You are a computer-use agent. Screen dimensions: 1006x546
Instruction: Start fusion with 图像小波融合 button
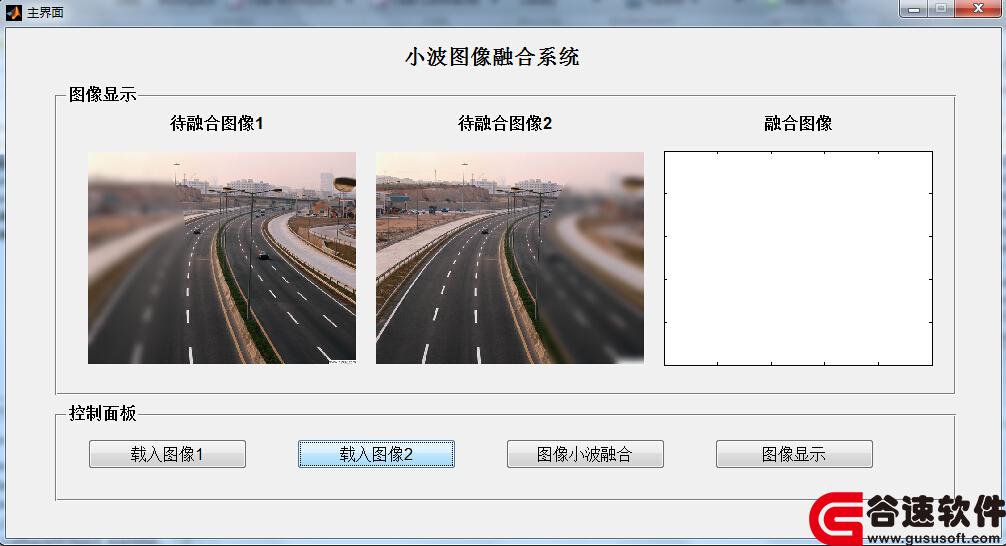[585, 454]
